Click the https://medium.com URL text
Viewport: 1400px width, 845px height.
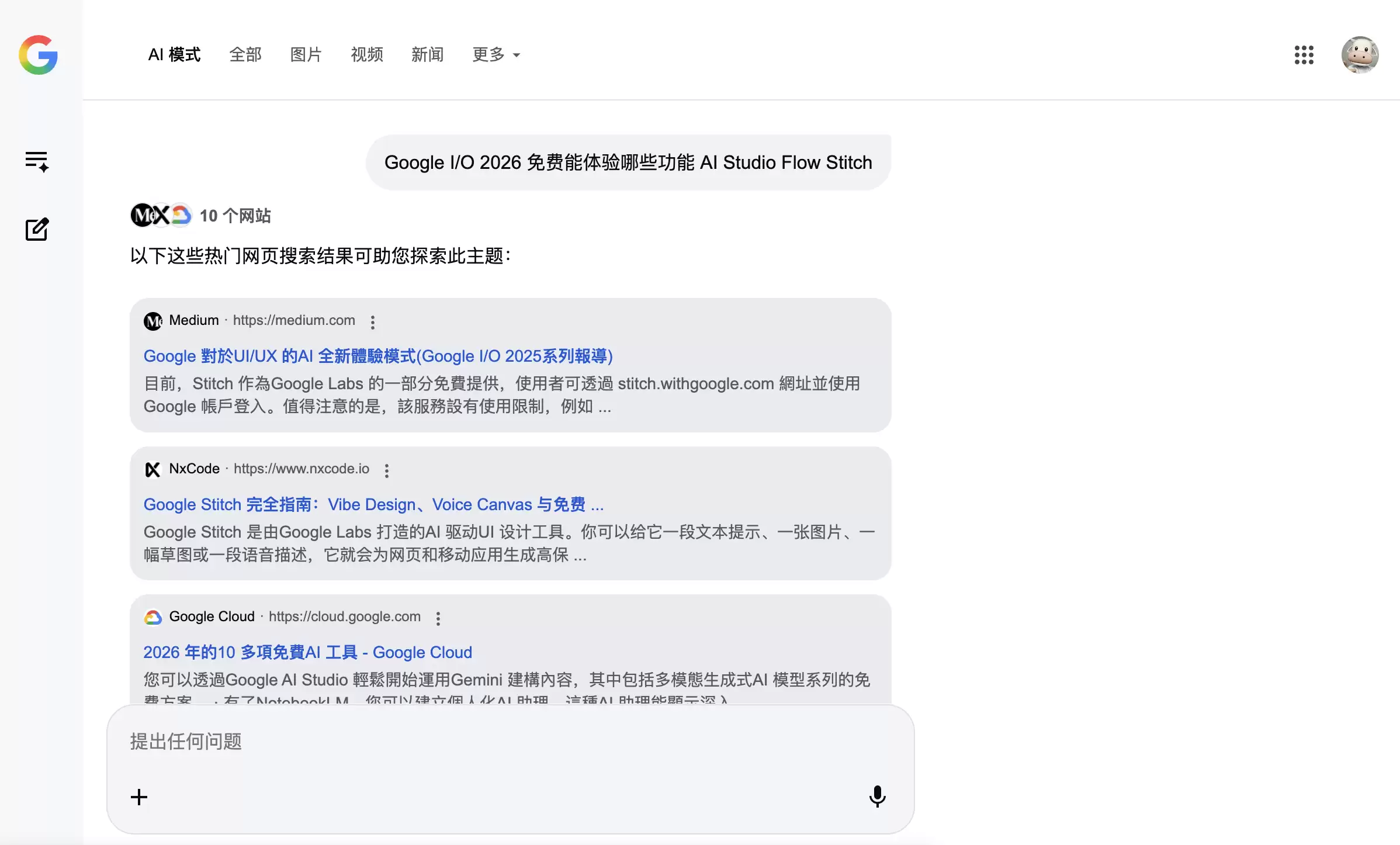click(294, 320)
